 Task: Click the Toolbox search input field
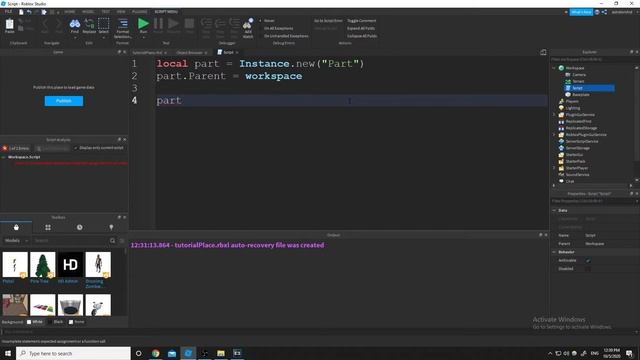[71, 241]
